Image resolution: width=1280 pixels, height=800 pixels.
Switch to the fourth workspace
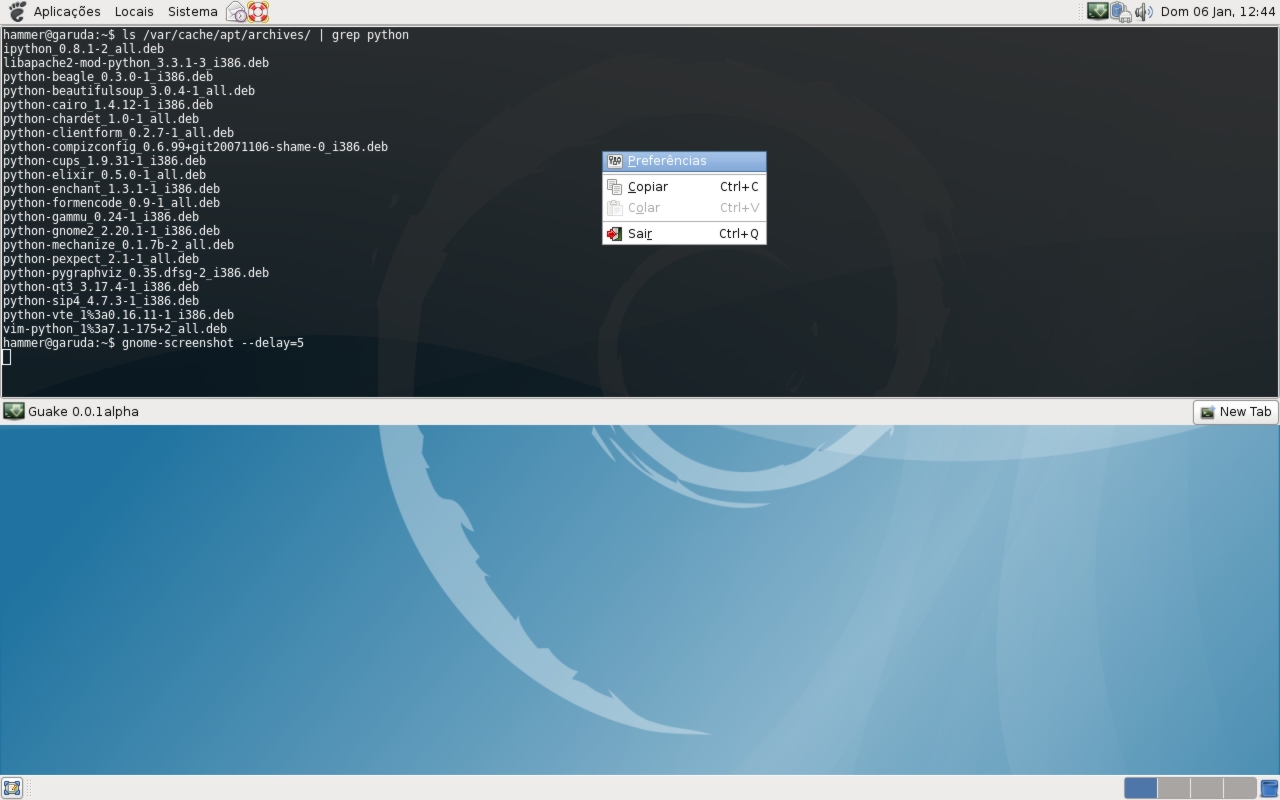[x=1239, y=788]
